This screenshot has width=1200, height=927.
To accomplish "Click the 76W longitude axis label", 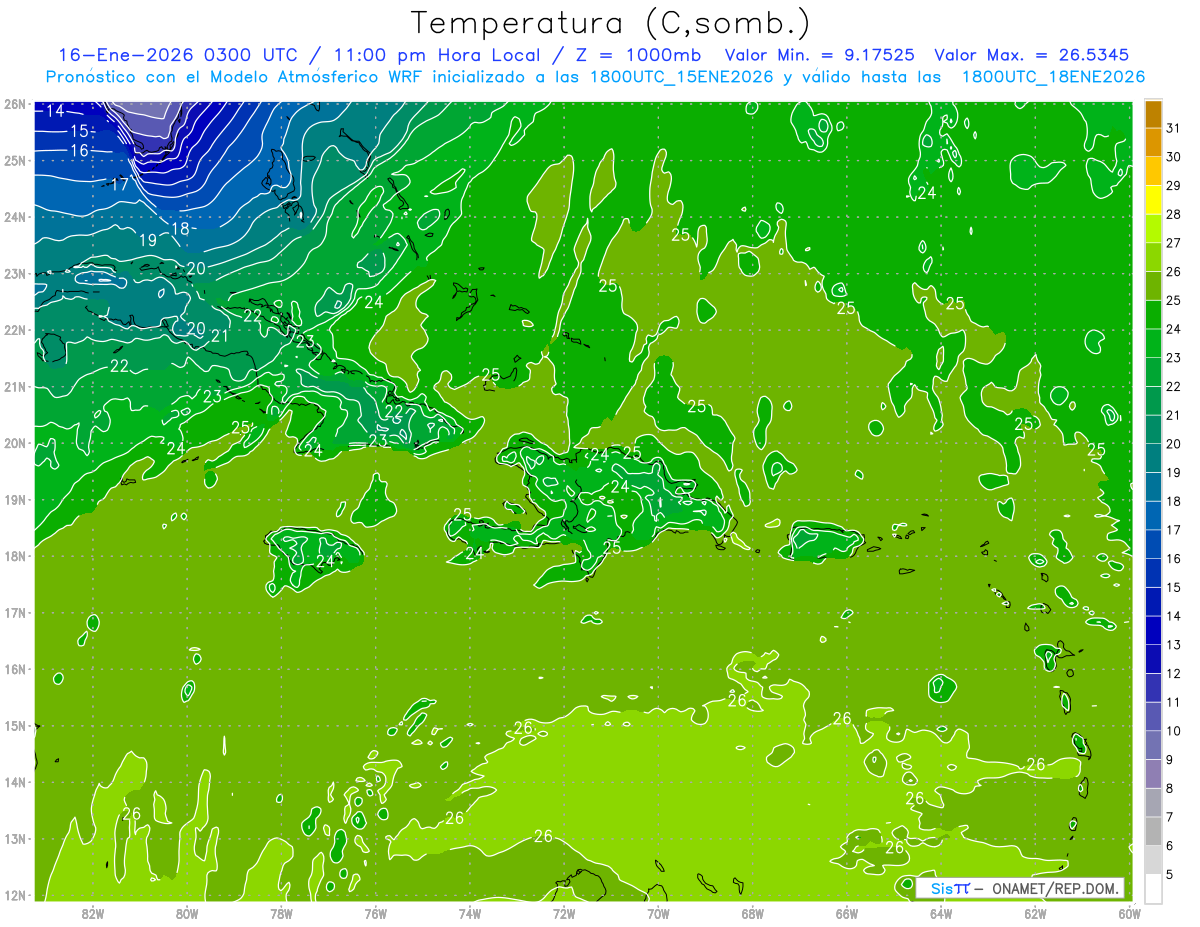I will tap(376, 914).
